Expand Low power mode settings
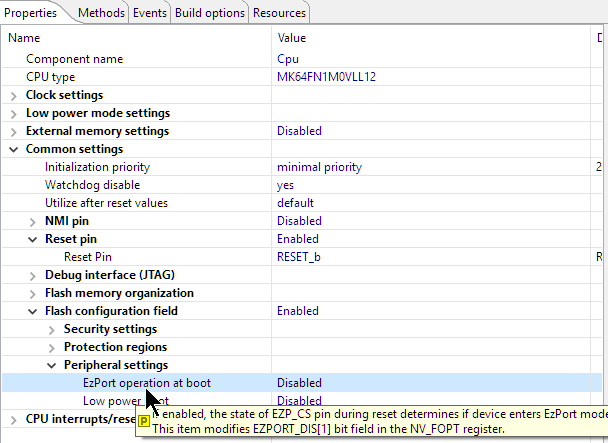The image size is (608, 443). click(14, 113)
